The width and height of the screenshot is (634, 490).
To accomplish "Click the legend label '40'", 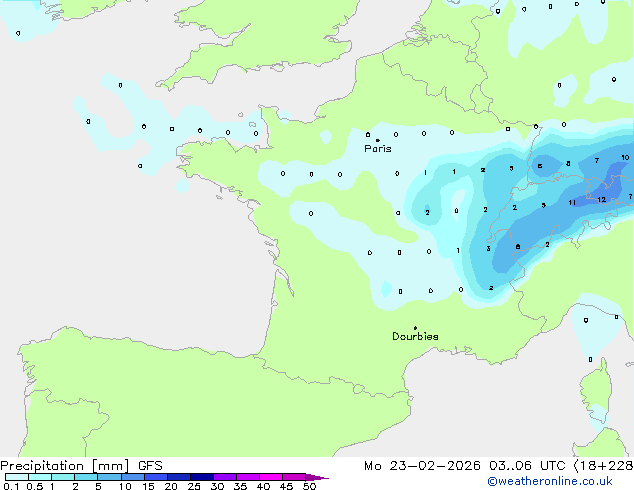I will click(x=263, y=486).
